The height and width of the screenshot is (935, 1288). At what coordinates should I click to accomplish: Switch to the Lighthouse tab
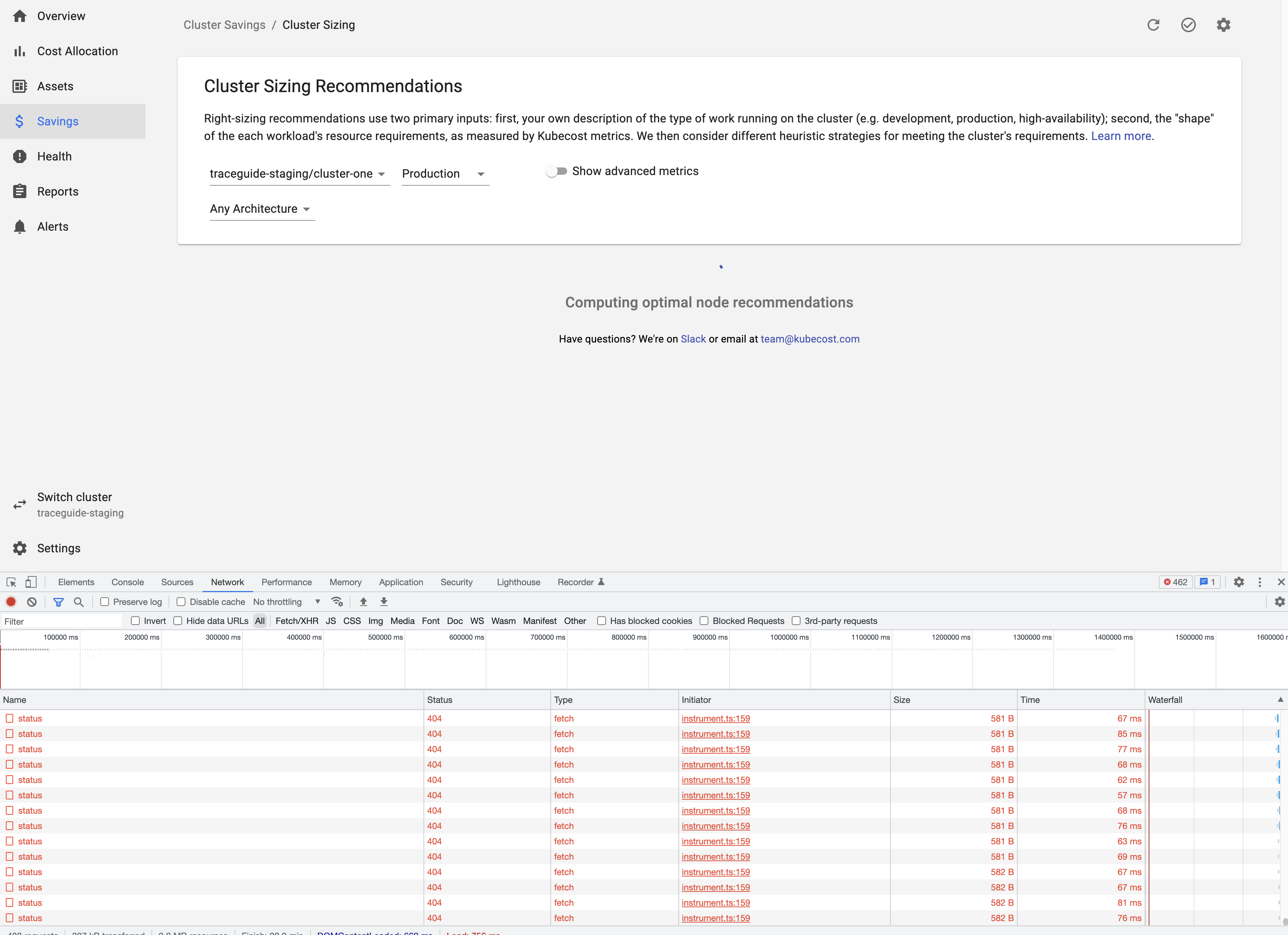(518, 582)
